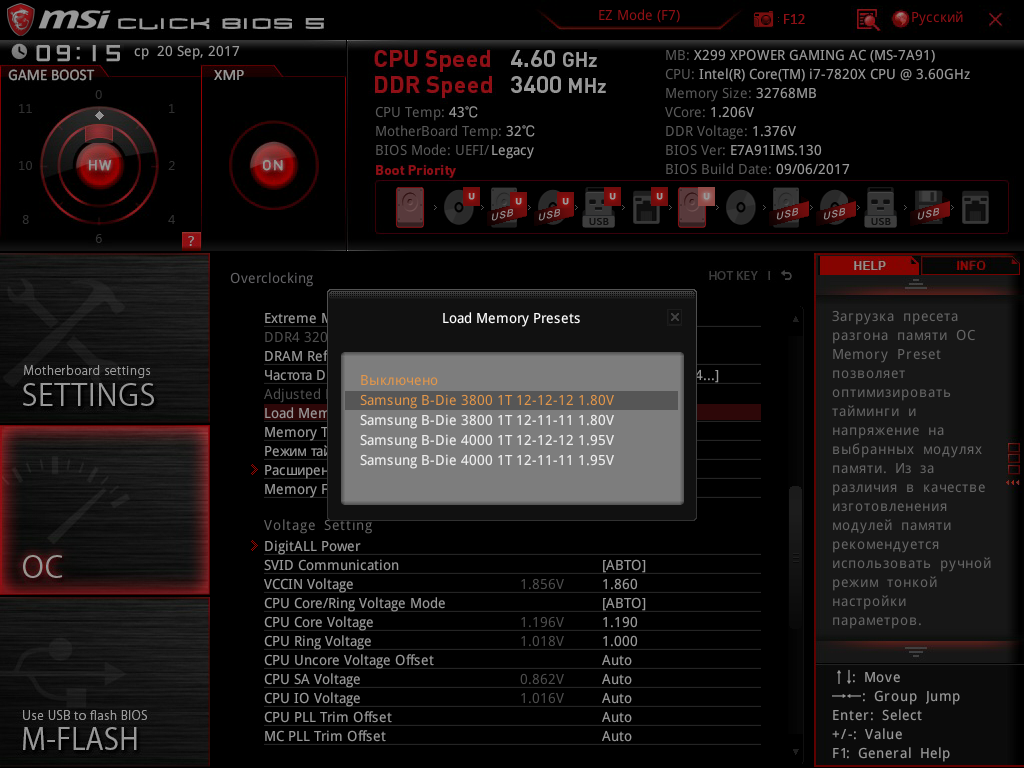Click the settings list scroll up arrow
The height and width of the screenshot is (768, 1024).
pyautogui.click(x=795, y=319)
